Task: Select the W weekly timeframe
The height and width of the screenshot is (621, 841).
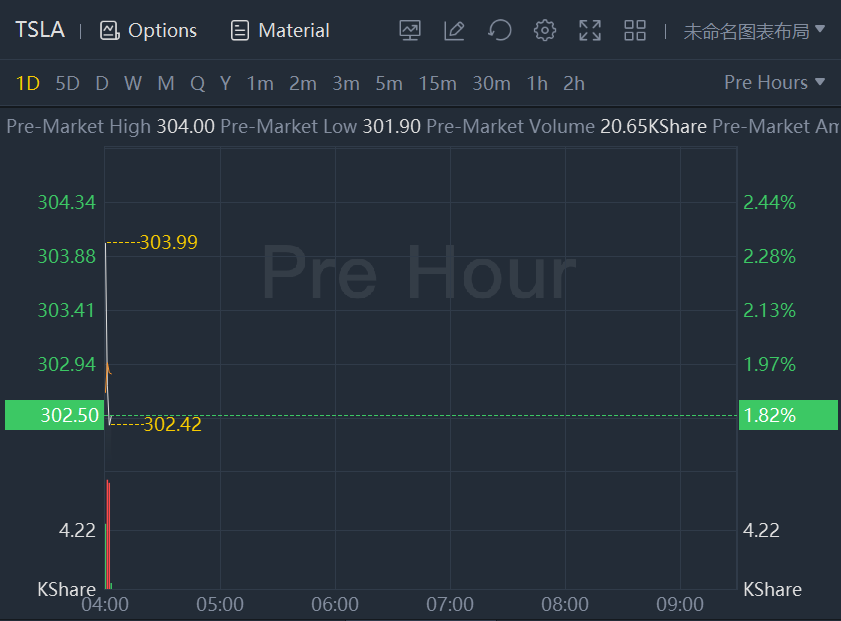Action: pyautogui.click(x=133, y=83)
